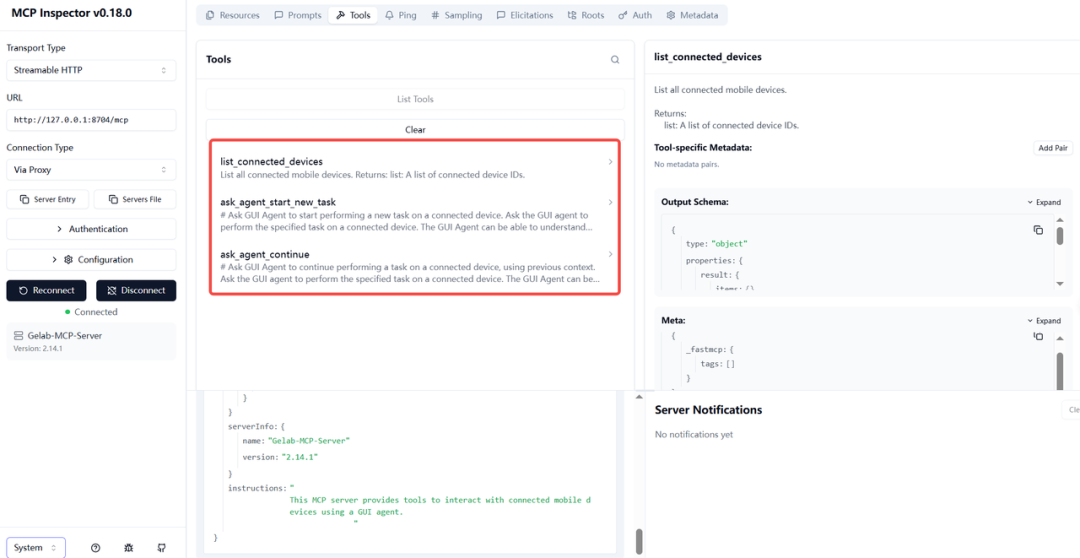The image size is (1080, 558).
Task: Click the Reconnect refresh icon
Action: point(23,291)
